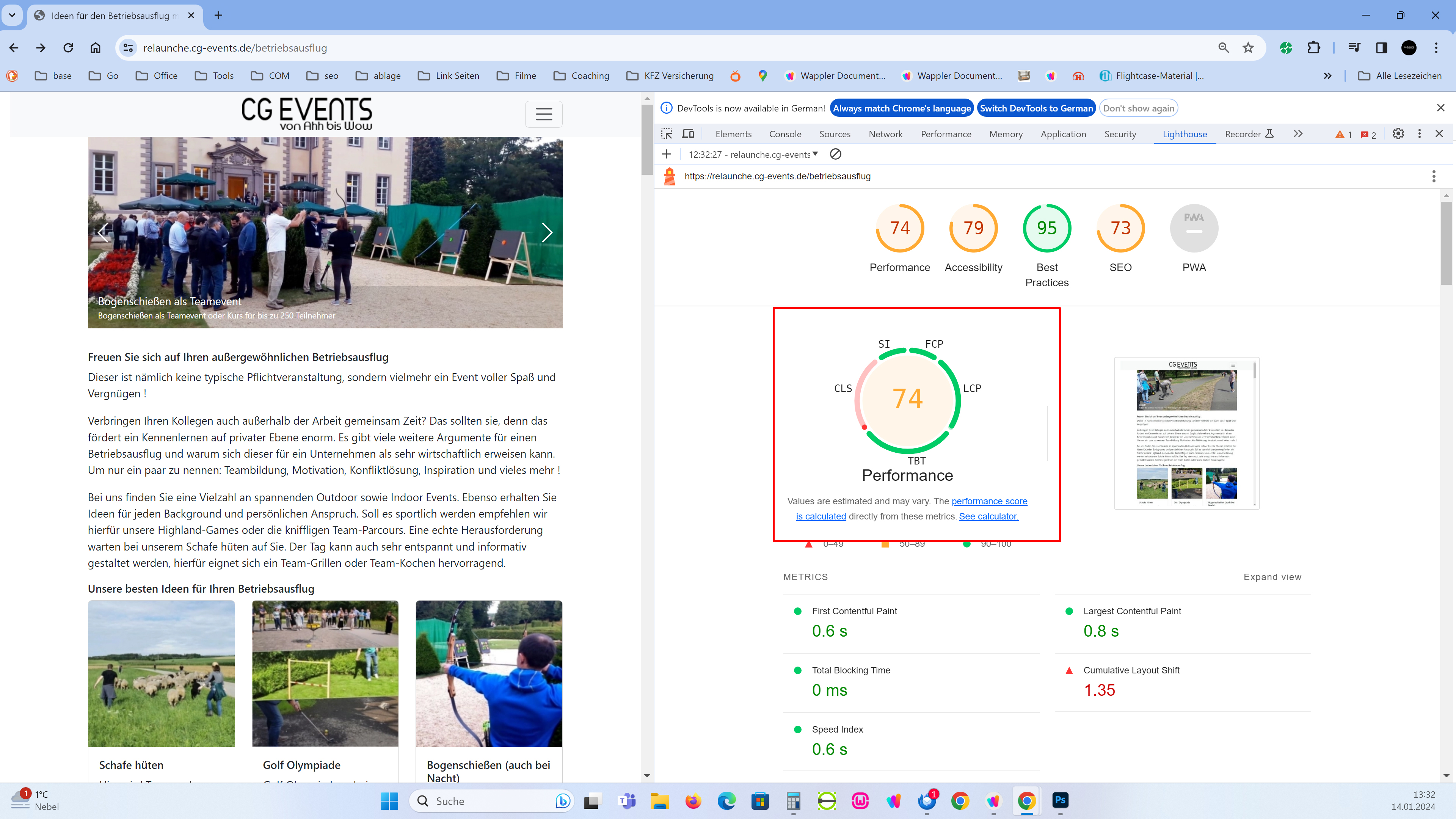Open the Memory tab
Screen dimensions: 1456x819
point(1006,135)
